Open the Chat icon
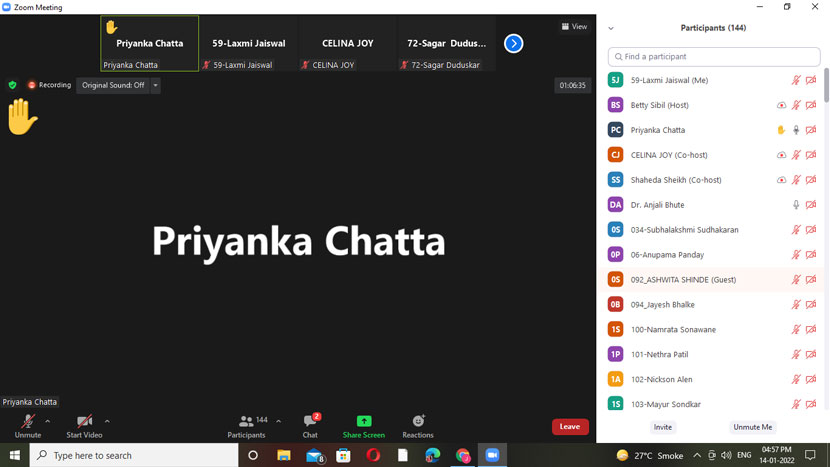 tap(310, 422)
